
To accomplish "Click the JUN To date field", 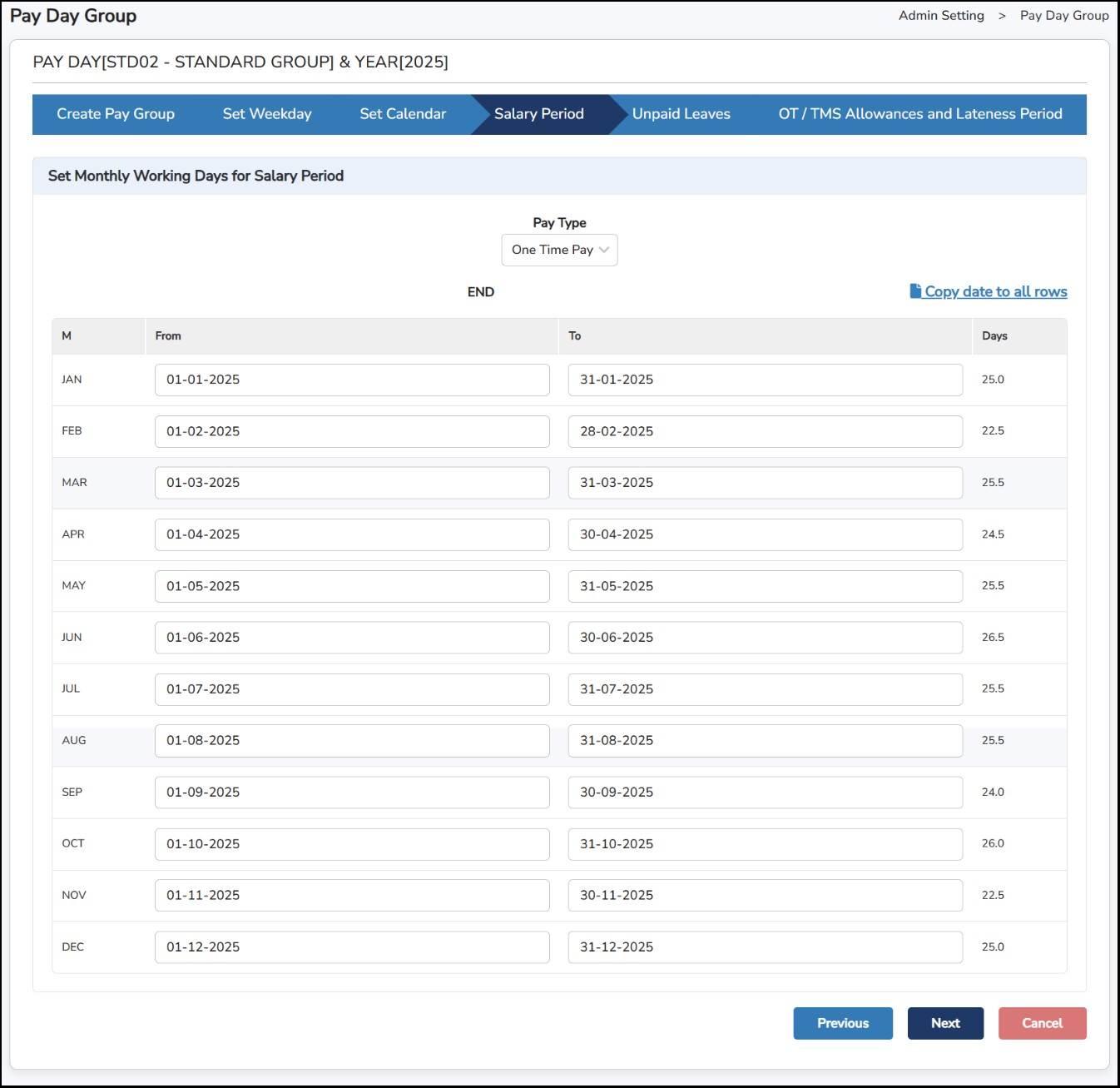I will point(765,638).
